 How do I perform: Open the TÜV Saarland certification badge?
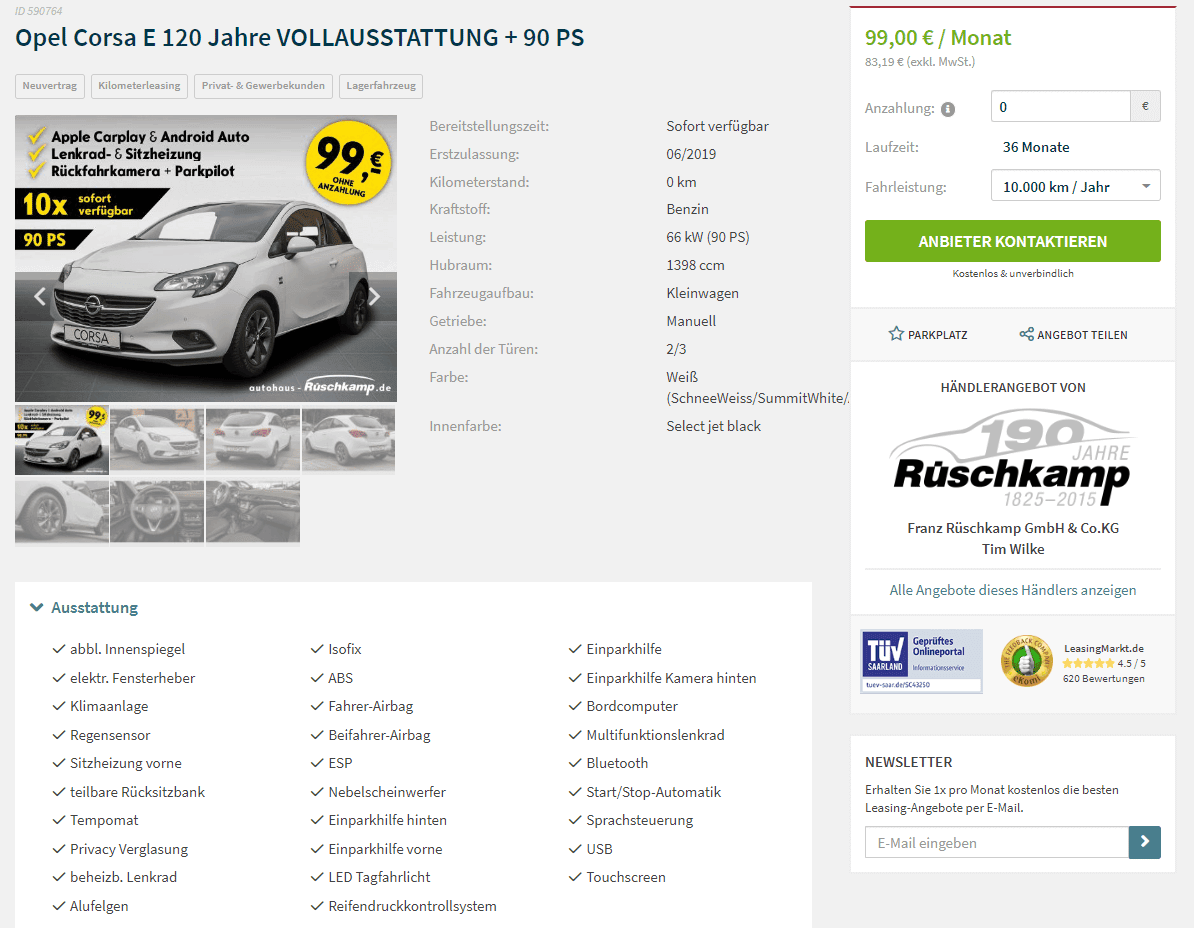pyautogui.click(x=921, y=661)
